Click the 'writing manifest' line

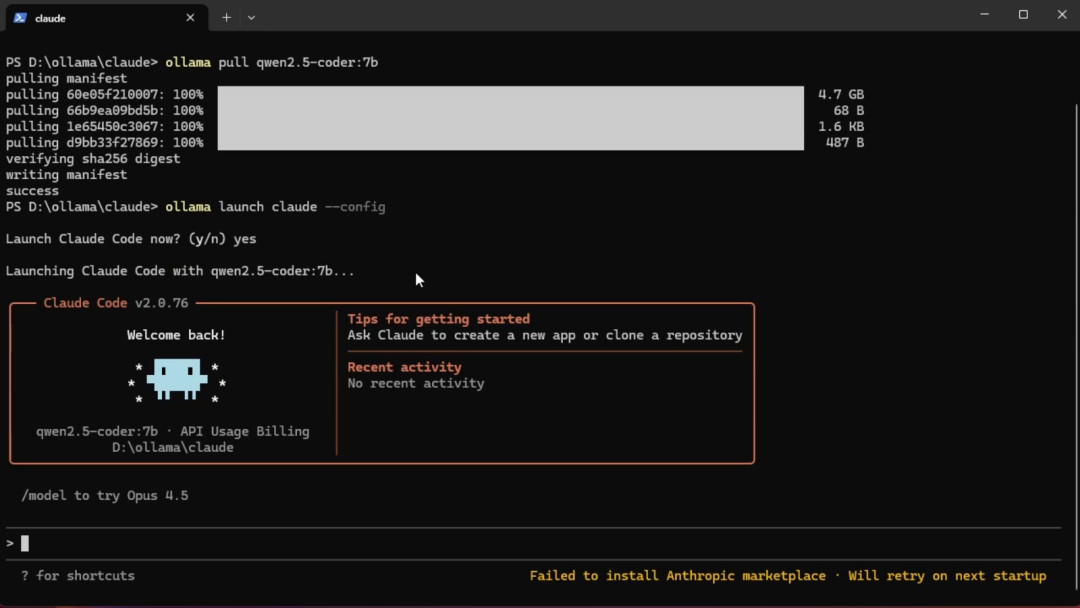point(66,175)
